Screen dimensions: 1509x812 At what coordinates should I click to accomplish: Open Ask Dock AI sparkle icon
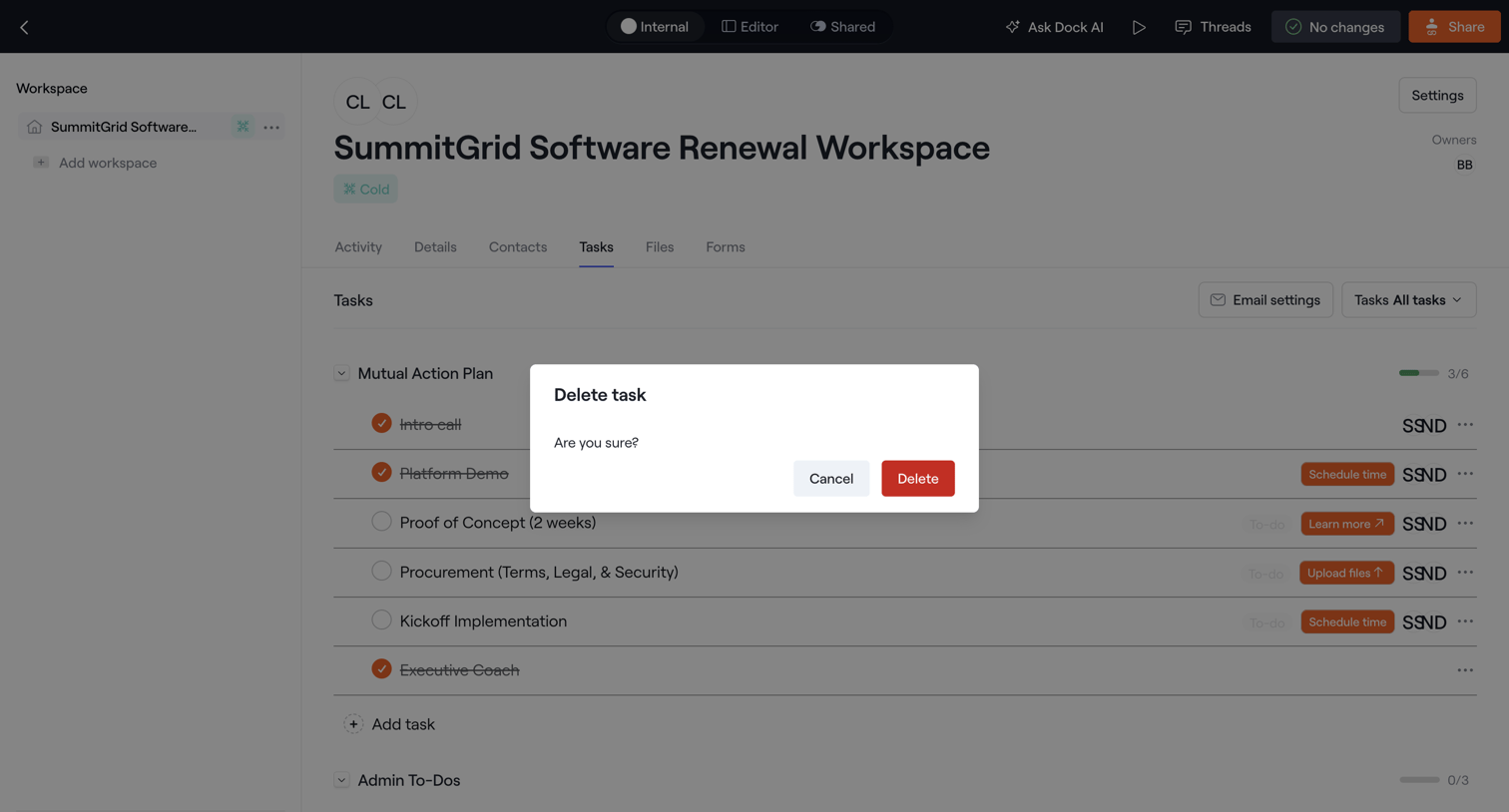[1012, 27]
